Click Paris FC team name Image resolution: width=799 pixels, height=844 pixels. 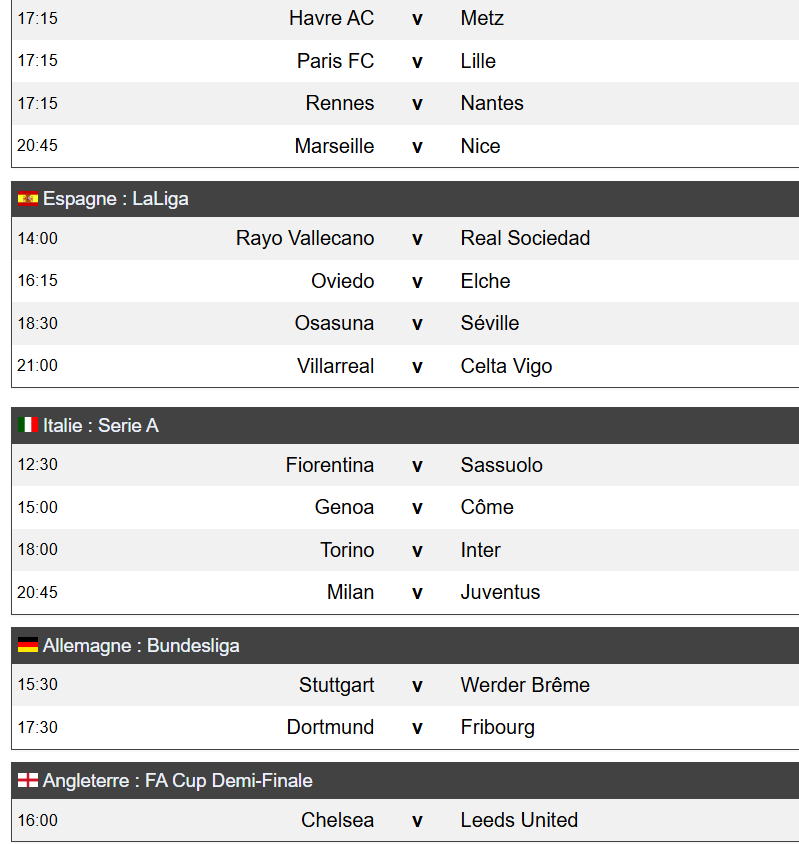tap(335, 61)
